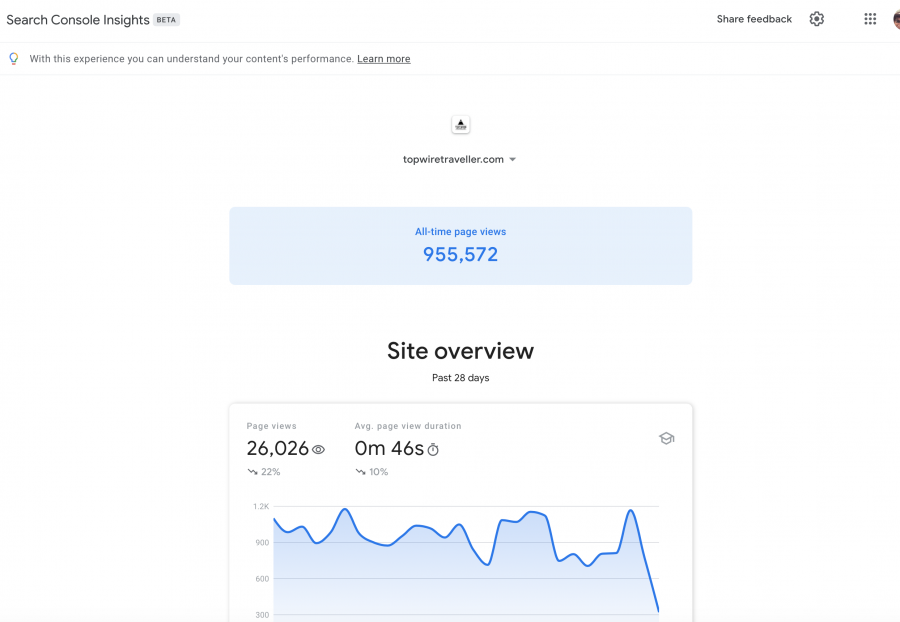Click the 900 axis label
Screen dimensions: 900x622
262,542
